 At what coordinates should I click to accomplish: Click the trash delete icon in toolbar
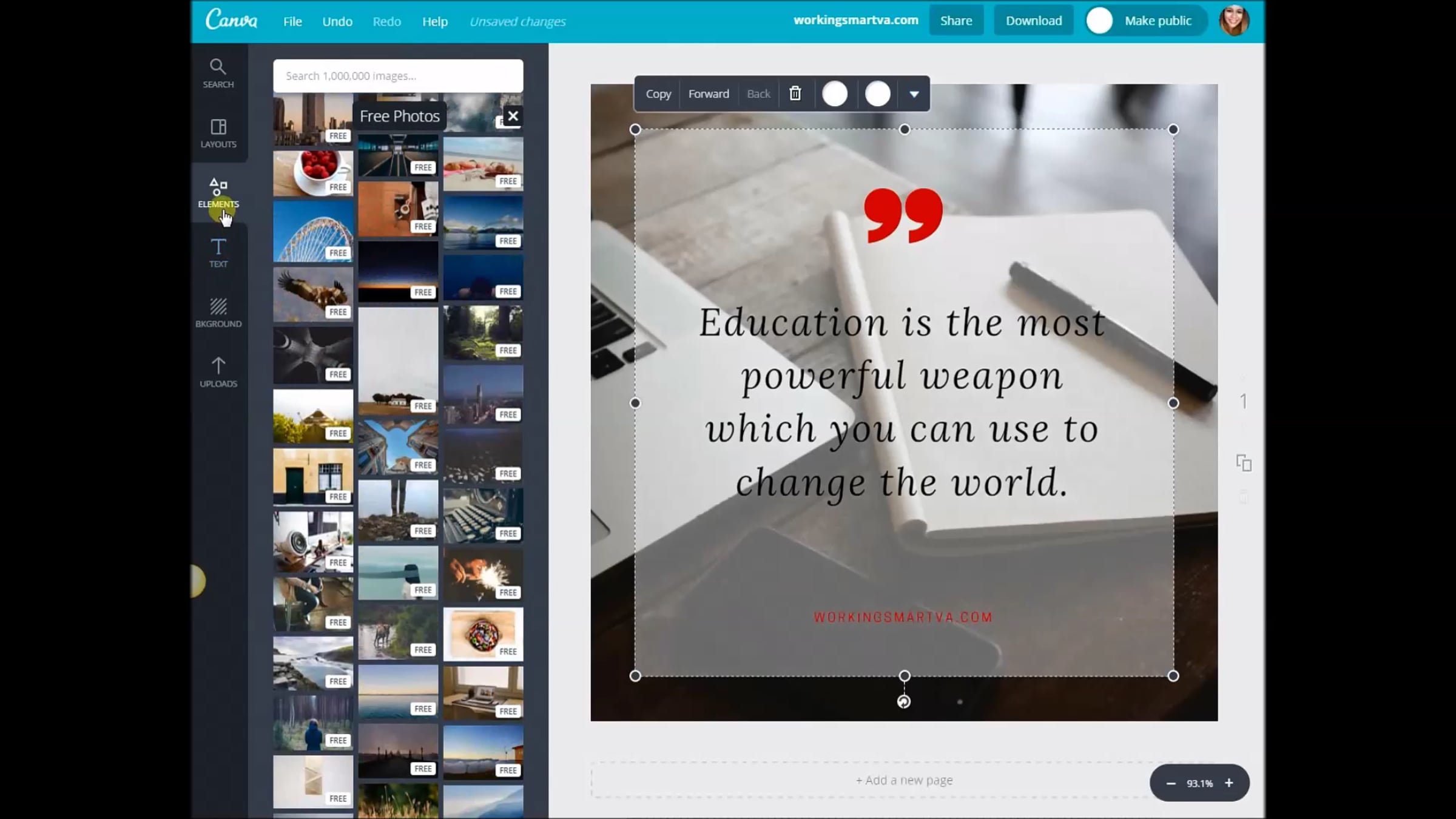tap(795, 93)
